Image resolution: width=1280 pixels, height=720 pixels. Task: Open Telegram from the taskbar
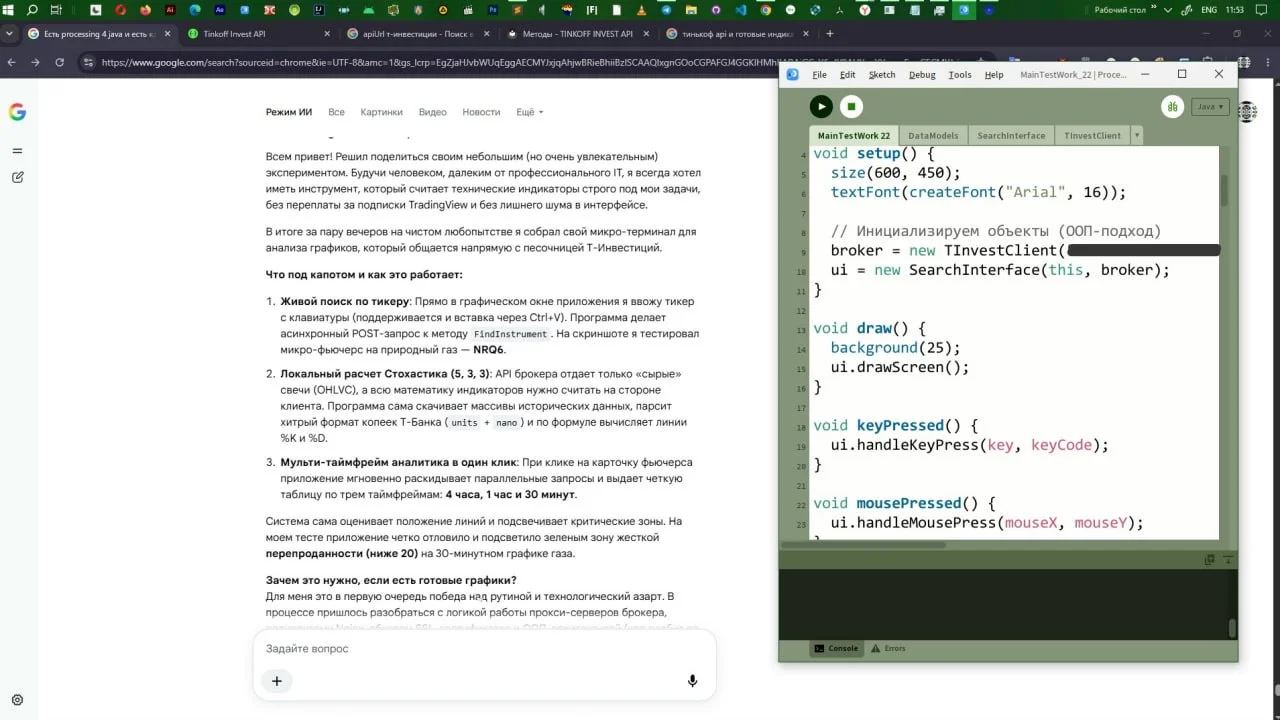click(x=667, y=10)
